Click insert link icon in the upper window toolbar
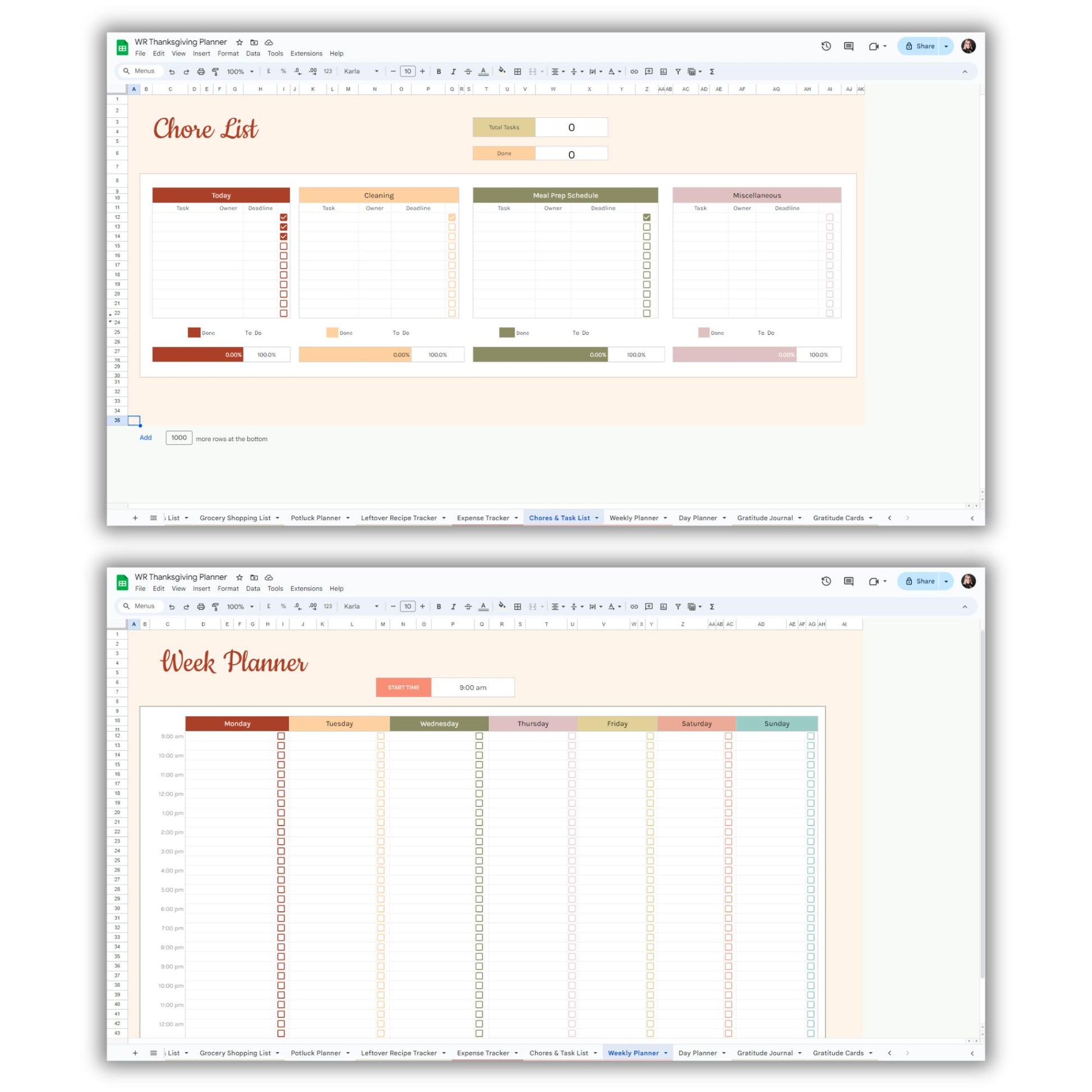 point(634,72)
